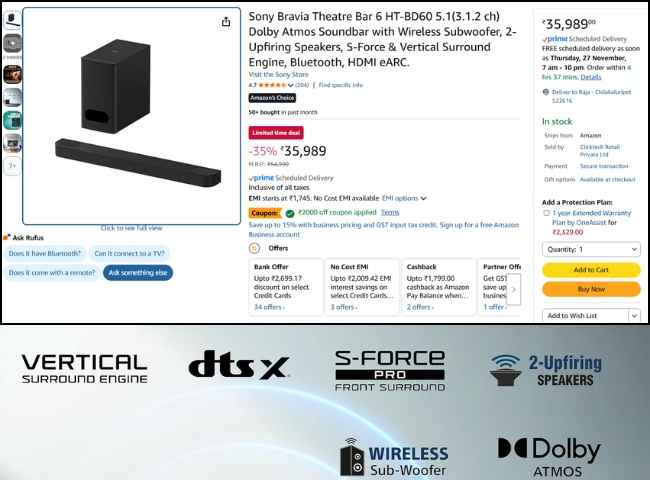Screen dimensions: 650x480
Task: Open the offers circular icon
Action: click(x=254, y=248)
